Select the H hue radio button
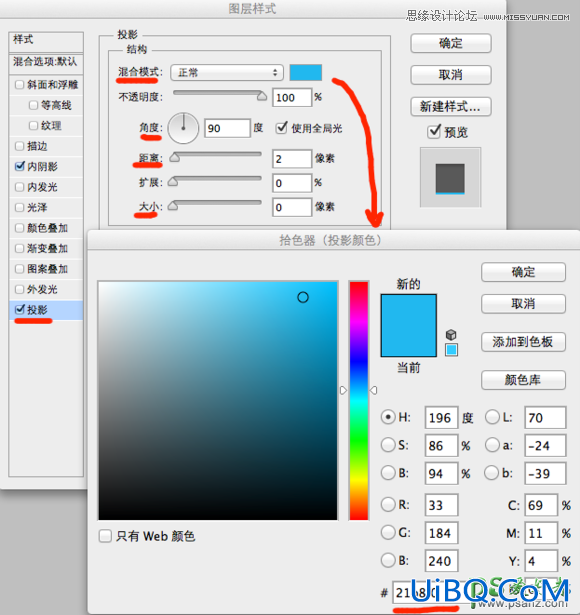The height and width of the screenshot is (615, 580). (x=388, y=417)
